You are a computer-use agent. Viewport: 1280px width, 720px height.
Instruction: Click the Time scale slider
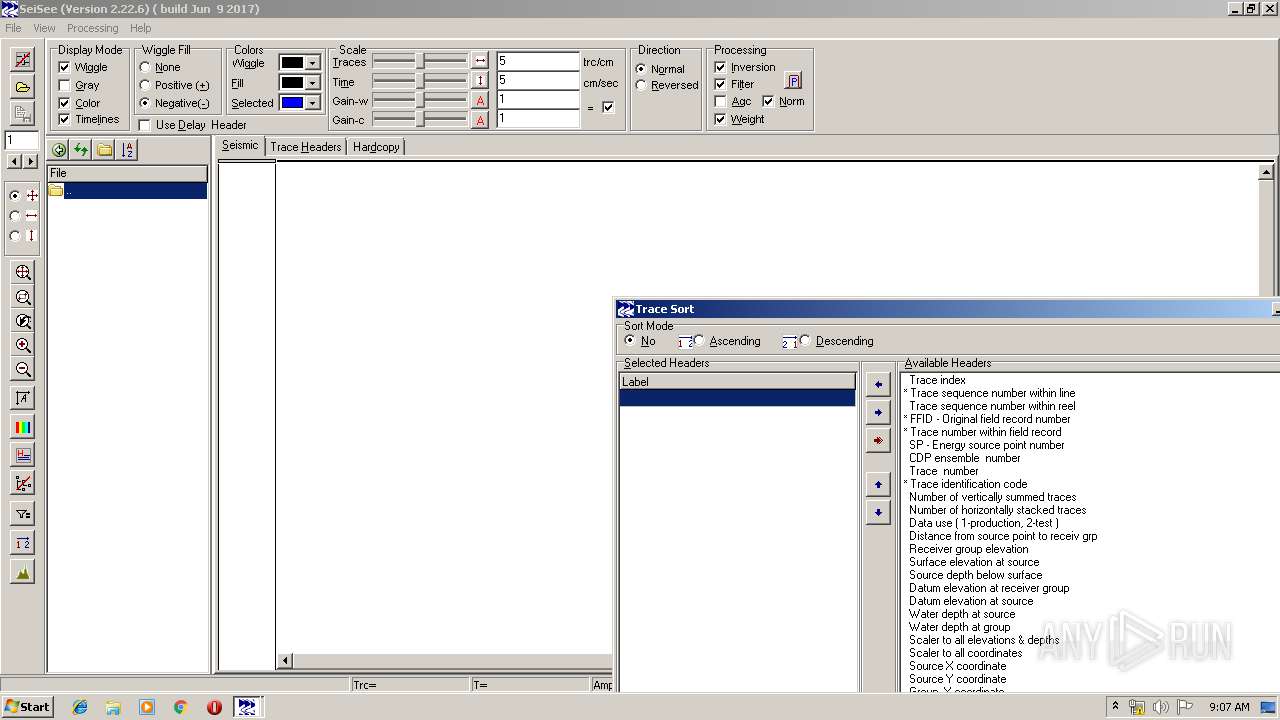(419, 81)
